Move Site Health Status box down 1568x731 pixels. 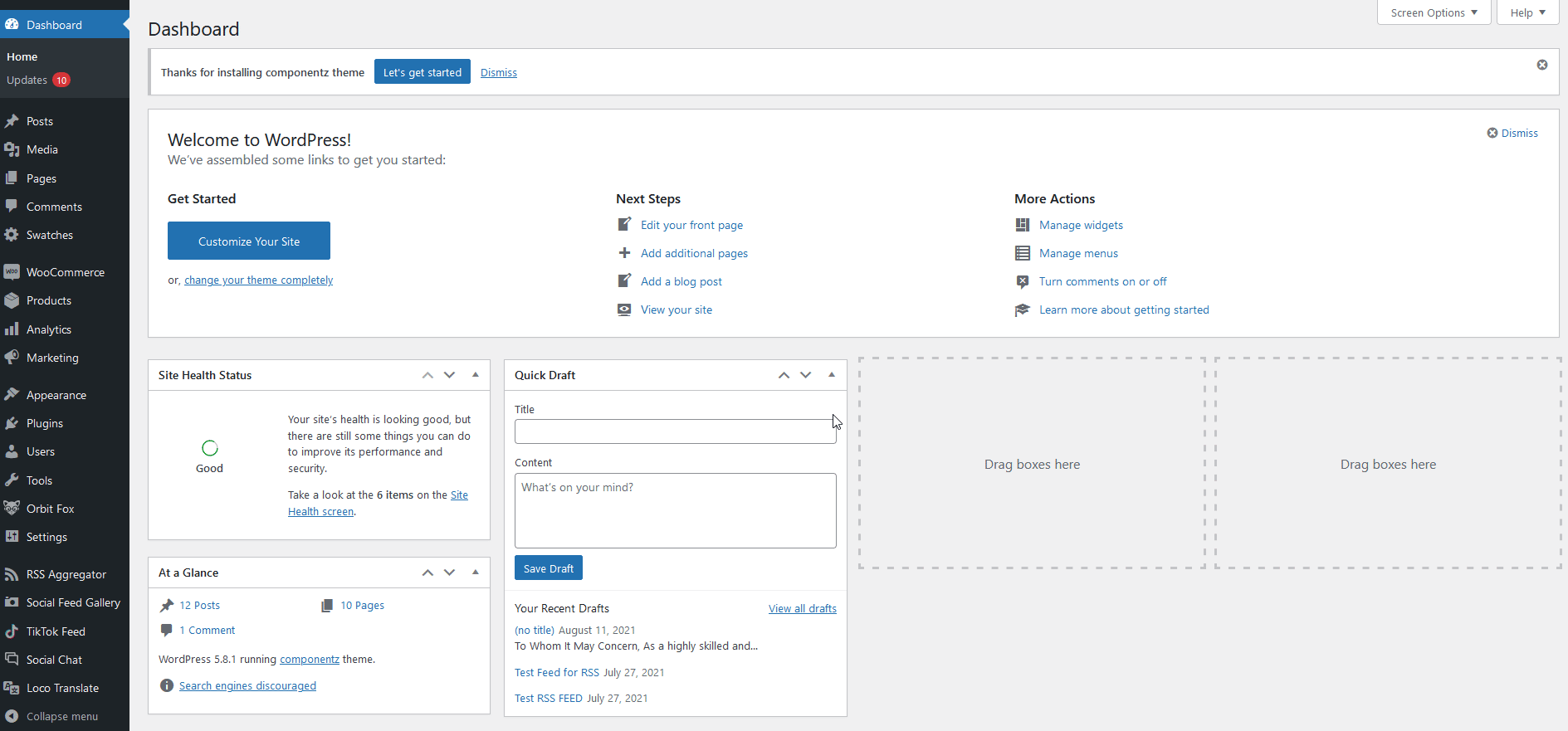pos(449,375)
